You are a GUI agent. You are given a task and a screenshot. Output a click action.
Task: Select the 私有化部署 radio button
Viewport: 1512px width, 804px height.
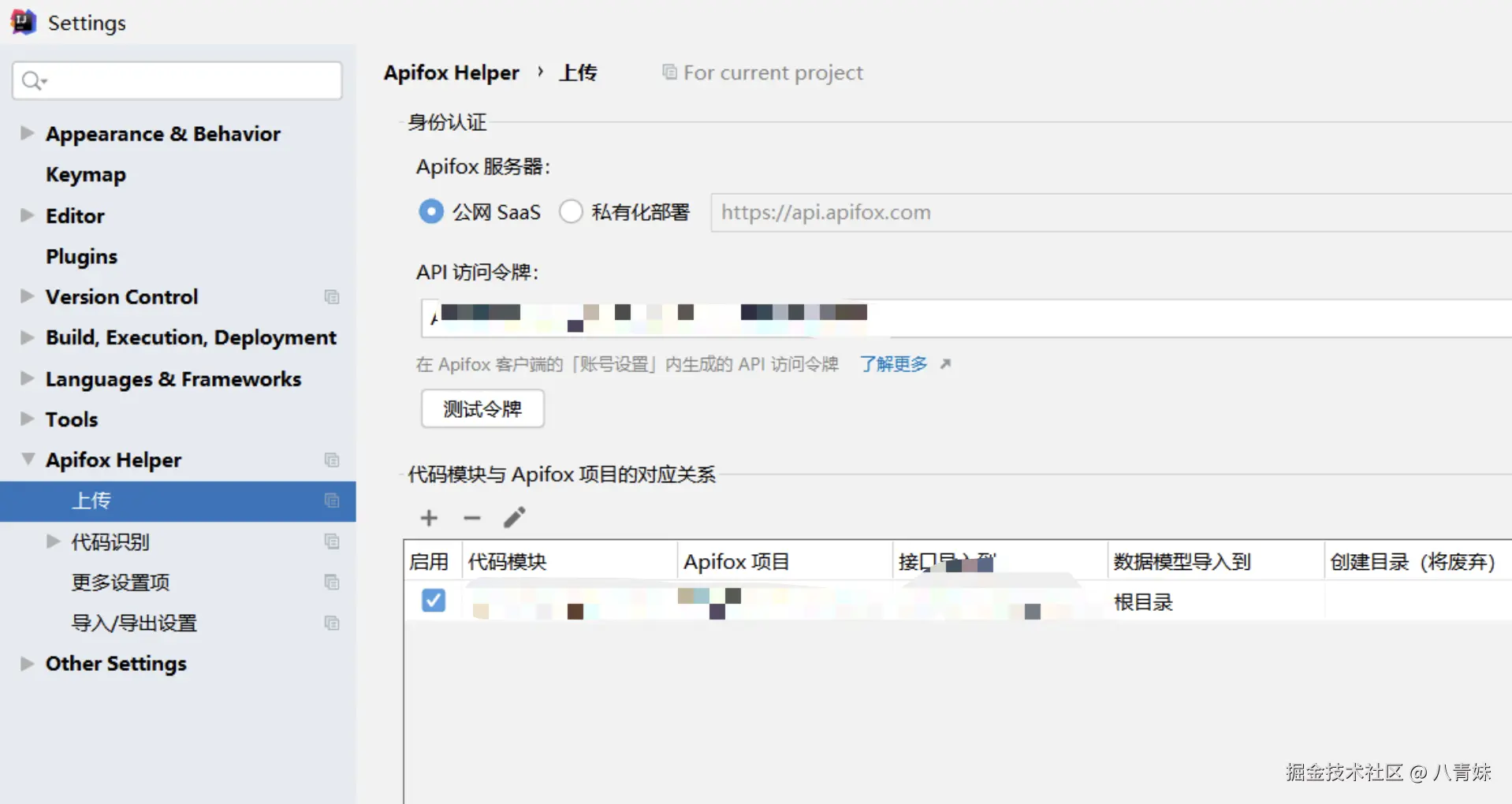(571, 211)
